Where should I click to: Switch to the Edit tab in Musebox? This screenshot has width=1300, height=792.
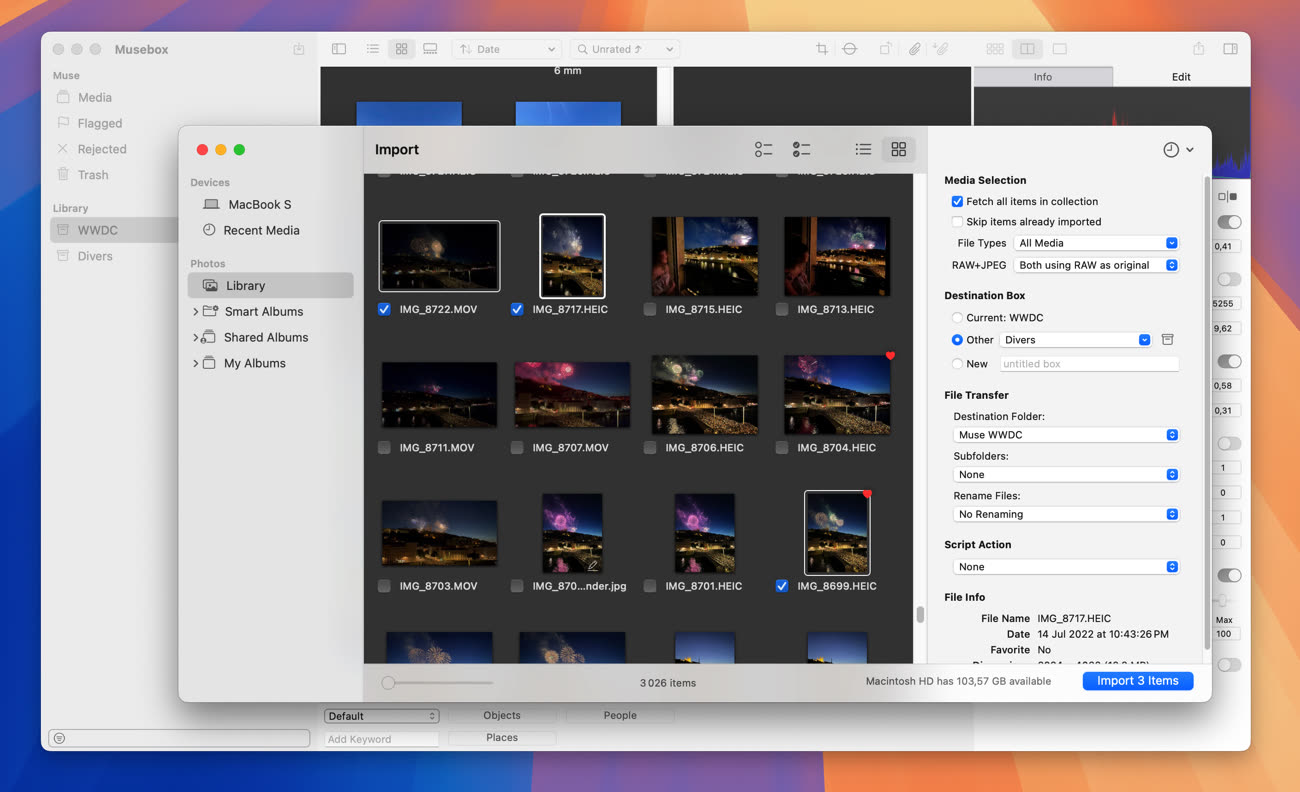click(x=1181, y=77)
